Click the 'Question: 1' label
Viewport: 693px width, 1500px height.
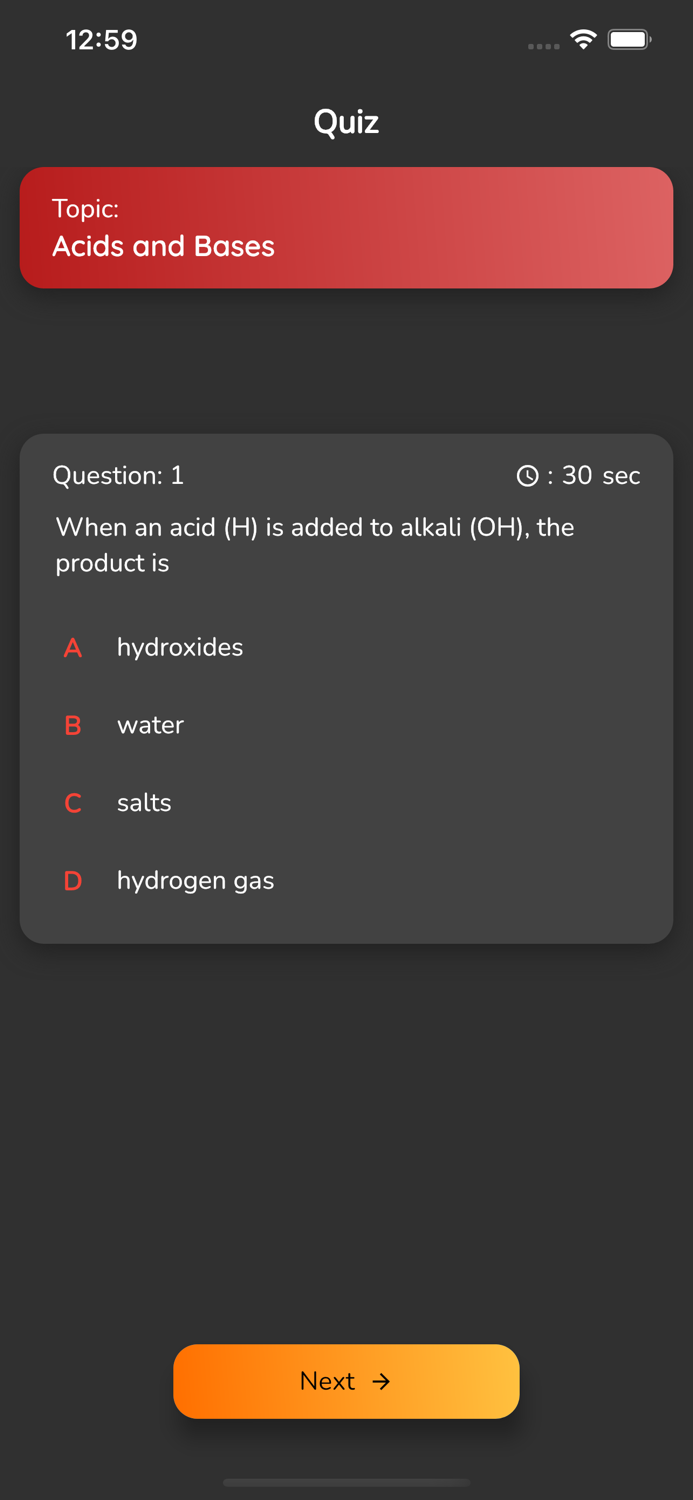click(x=118, y=476)
